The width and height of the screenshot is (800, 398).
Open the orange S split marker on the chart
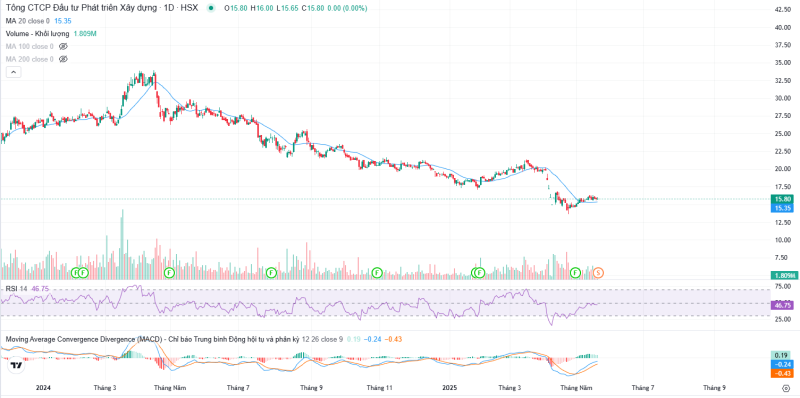pyautogui.click(x=599, y=273)
